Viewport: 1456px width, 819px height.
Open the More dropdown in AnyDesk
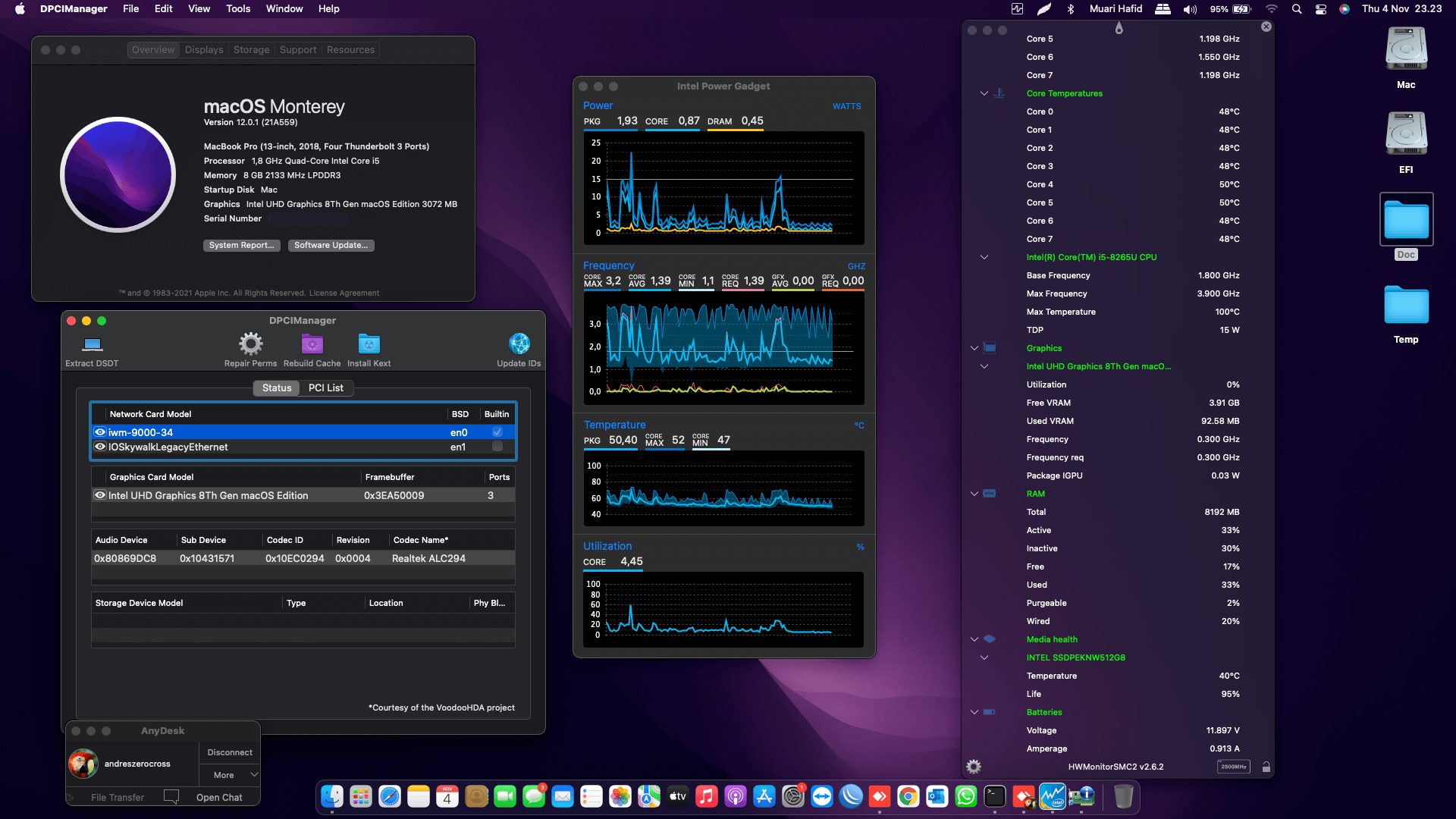[x=230, y=775]
